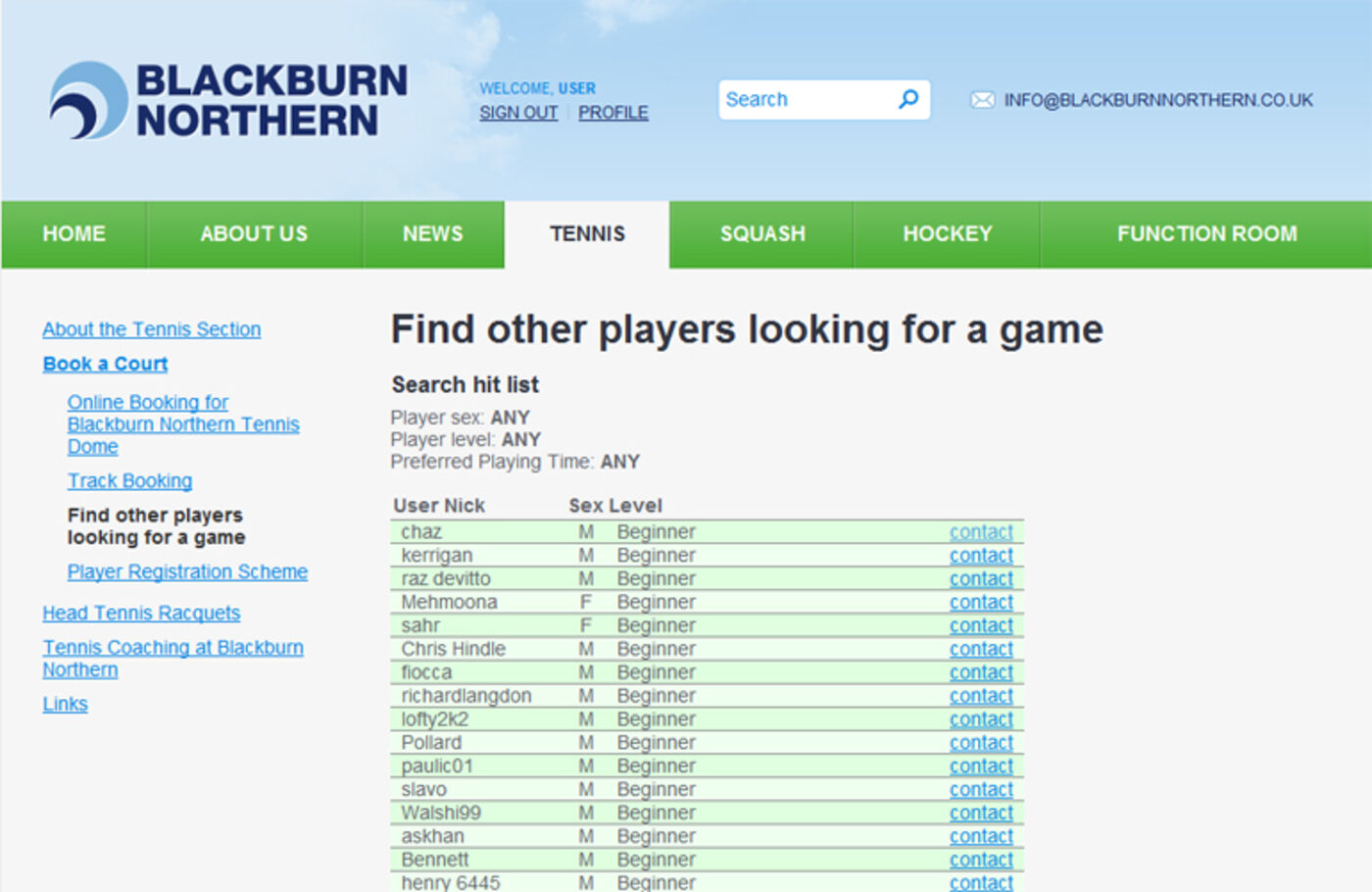Screen dimensions: 1372x892
Task: Visit the Head Tennis Racquets link
Action: pos(141,614)
